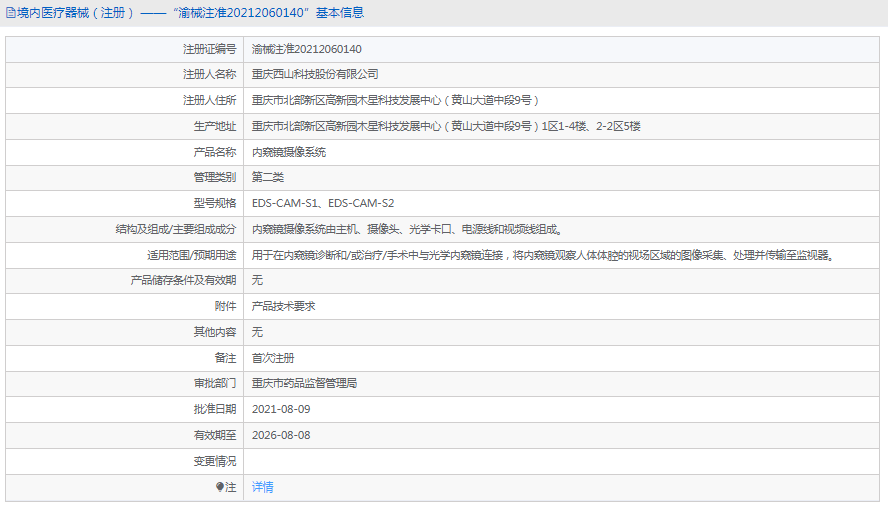The width and height of the screenshot is (888, 508).
Task: Click the 审批部门 label
Action: click(215, 383)
